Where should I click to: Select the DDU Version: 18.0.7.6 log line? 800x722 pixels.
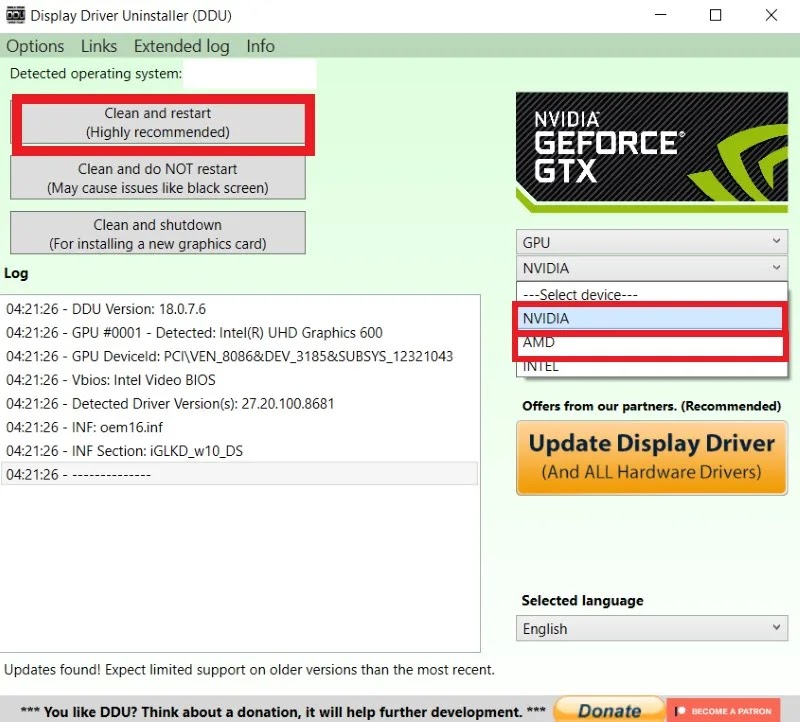tap(239, 309)
